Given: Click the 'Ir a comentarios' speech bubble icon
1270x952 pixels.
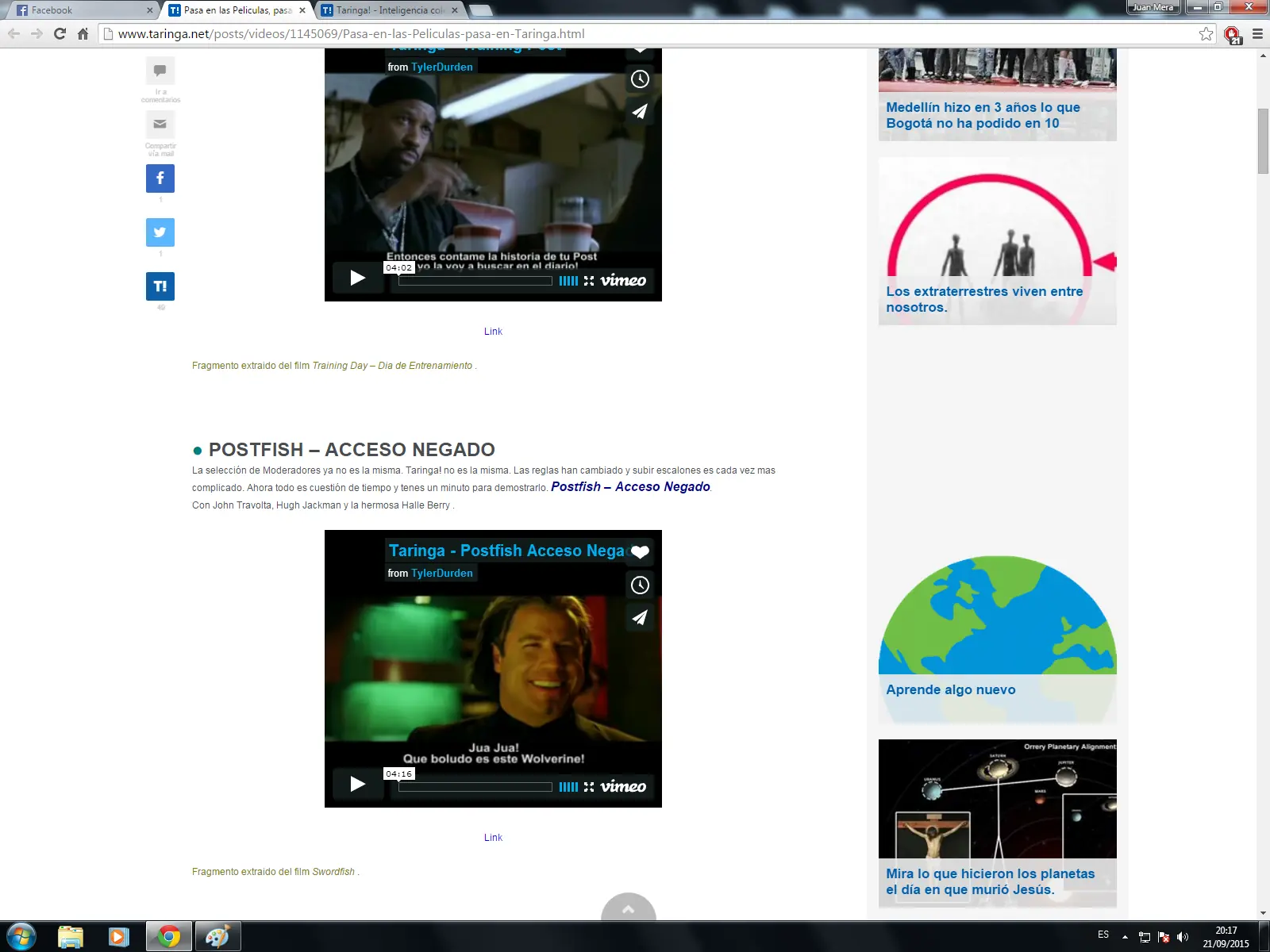Looking at the screenshot, I should tap(160, 71).
